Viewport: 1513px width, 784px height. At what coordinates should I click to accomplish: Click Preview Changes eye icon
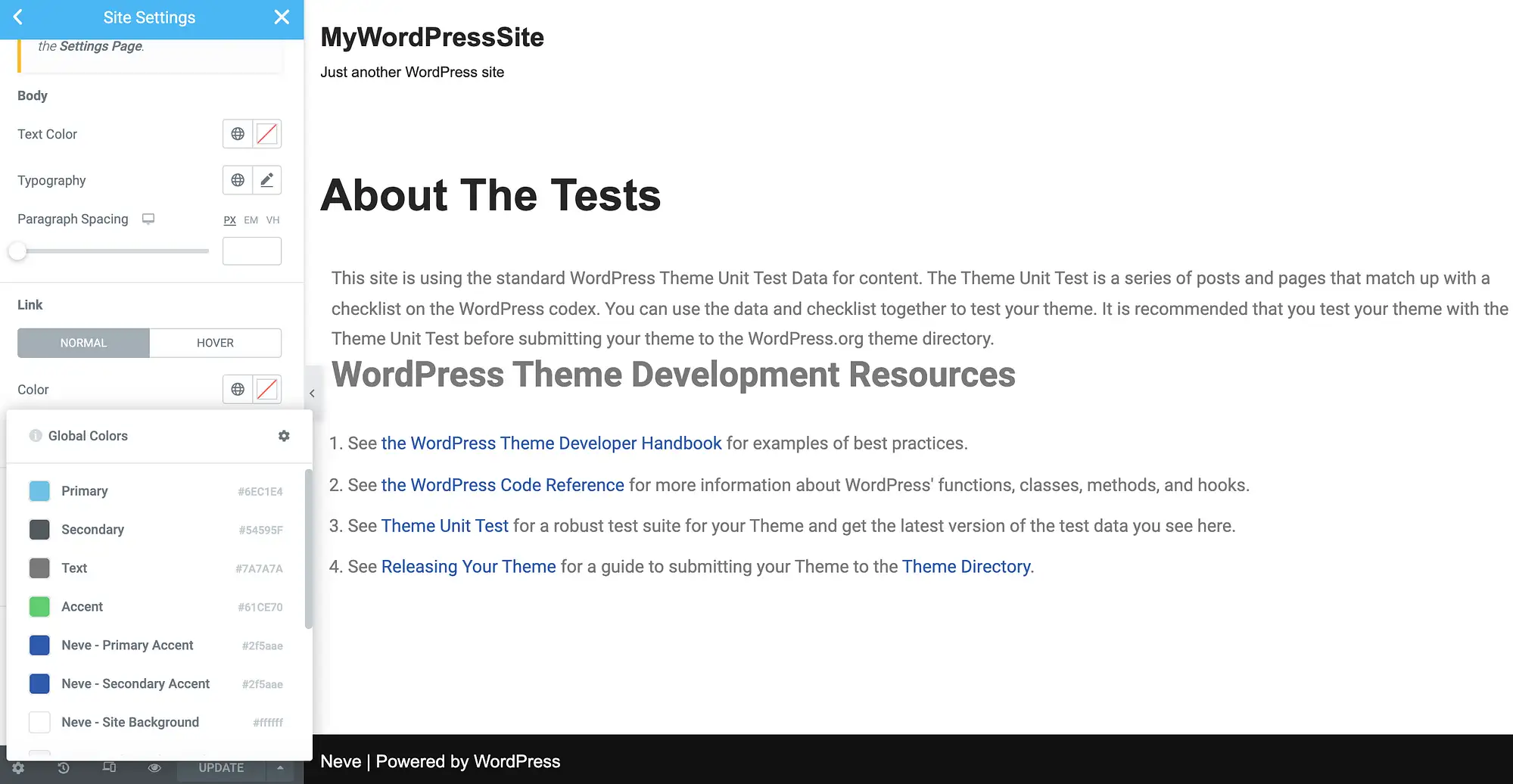(x=154, y=767)
